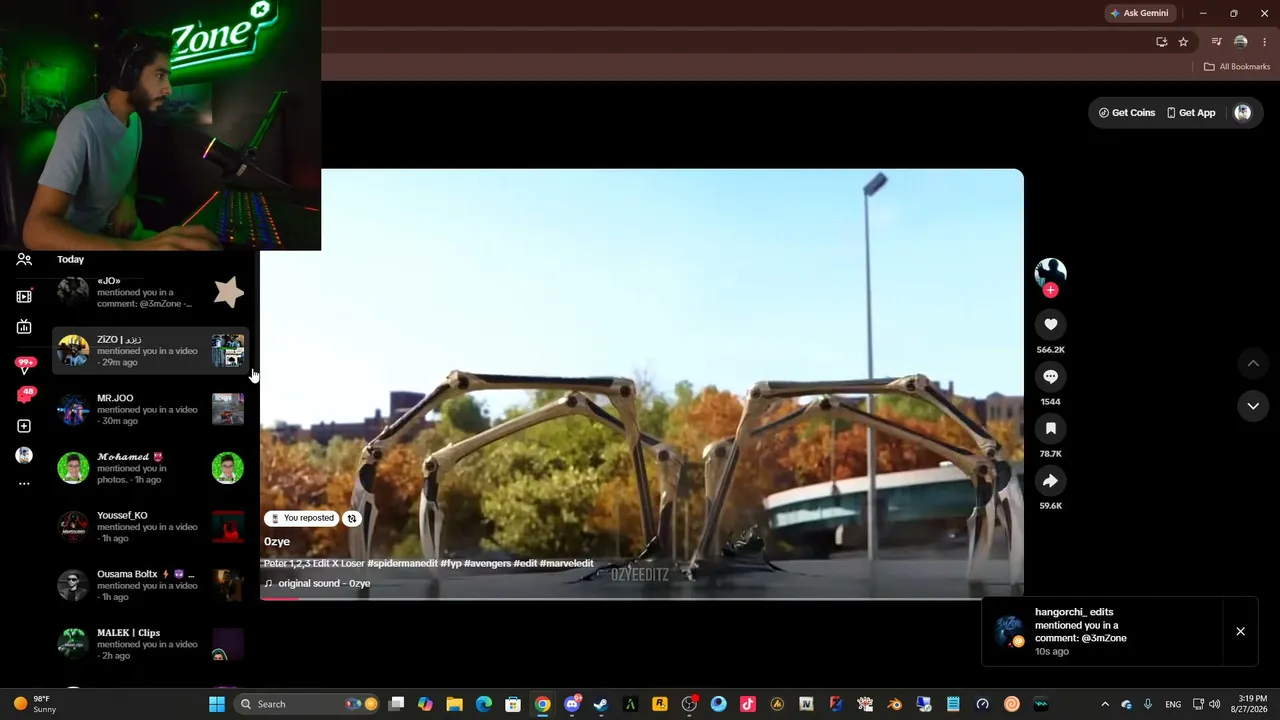Click the install app icon in address bar
1280x720 pixels.
pos(1161,42)
